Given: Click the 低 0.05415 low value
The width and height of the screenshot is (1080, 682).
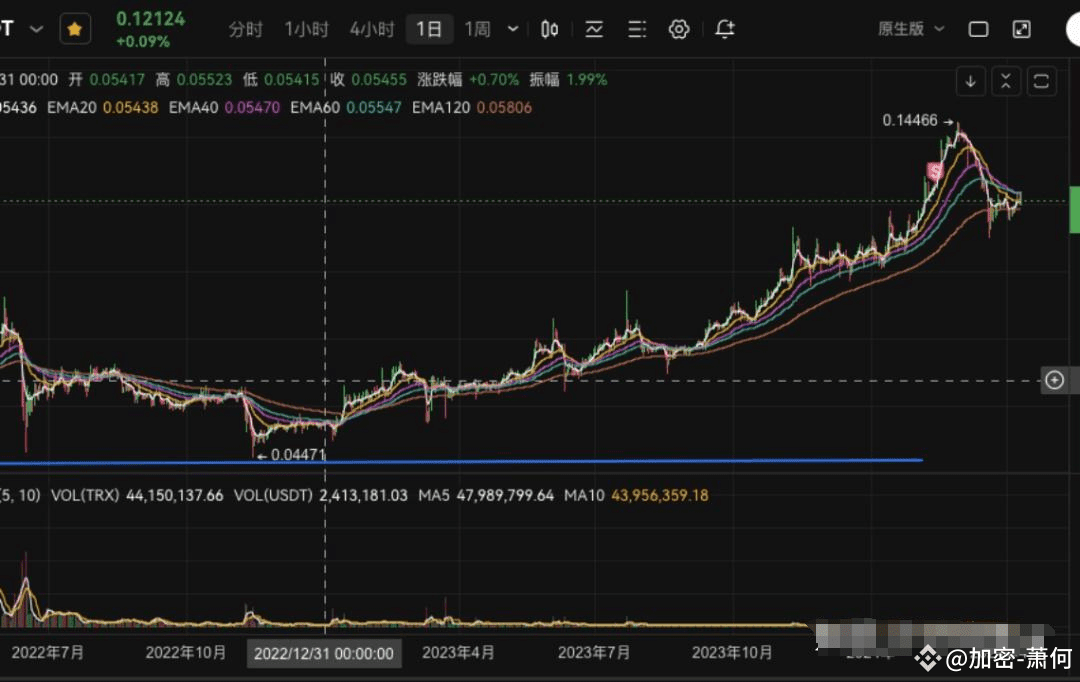Looking at the screenshot, I should pyautogui.click(x=281, y=80).
